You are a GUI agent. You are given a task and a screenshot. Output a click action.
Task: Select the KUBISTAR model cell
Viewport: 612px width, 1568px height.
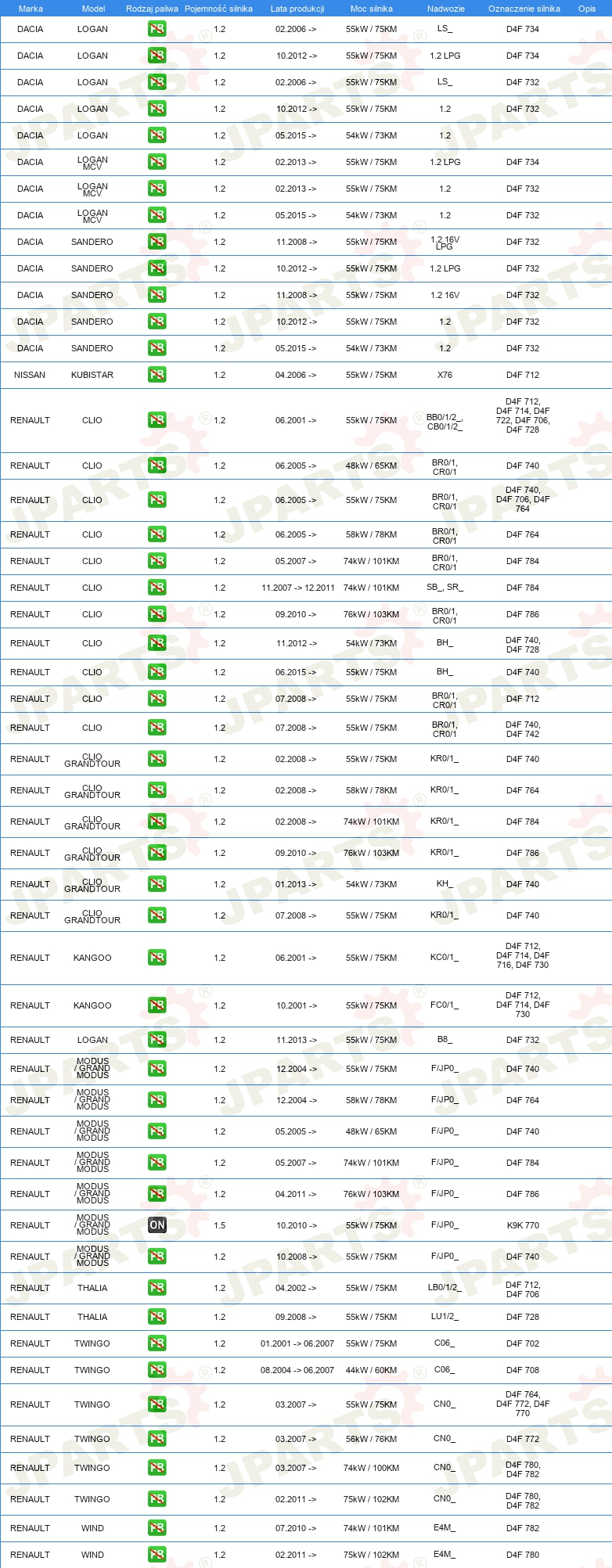(x=92, y=375)
